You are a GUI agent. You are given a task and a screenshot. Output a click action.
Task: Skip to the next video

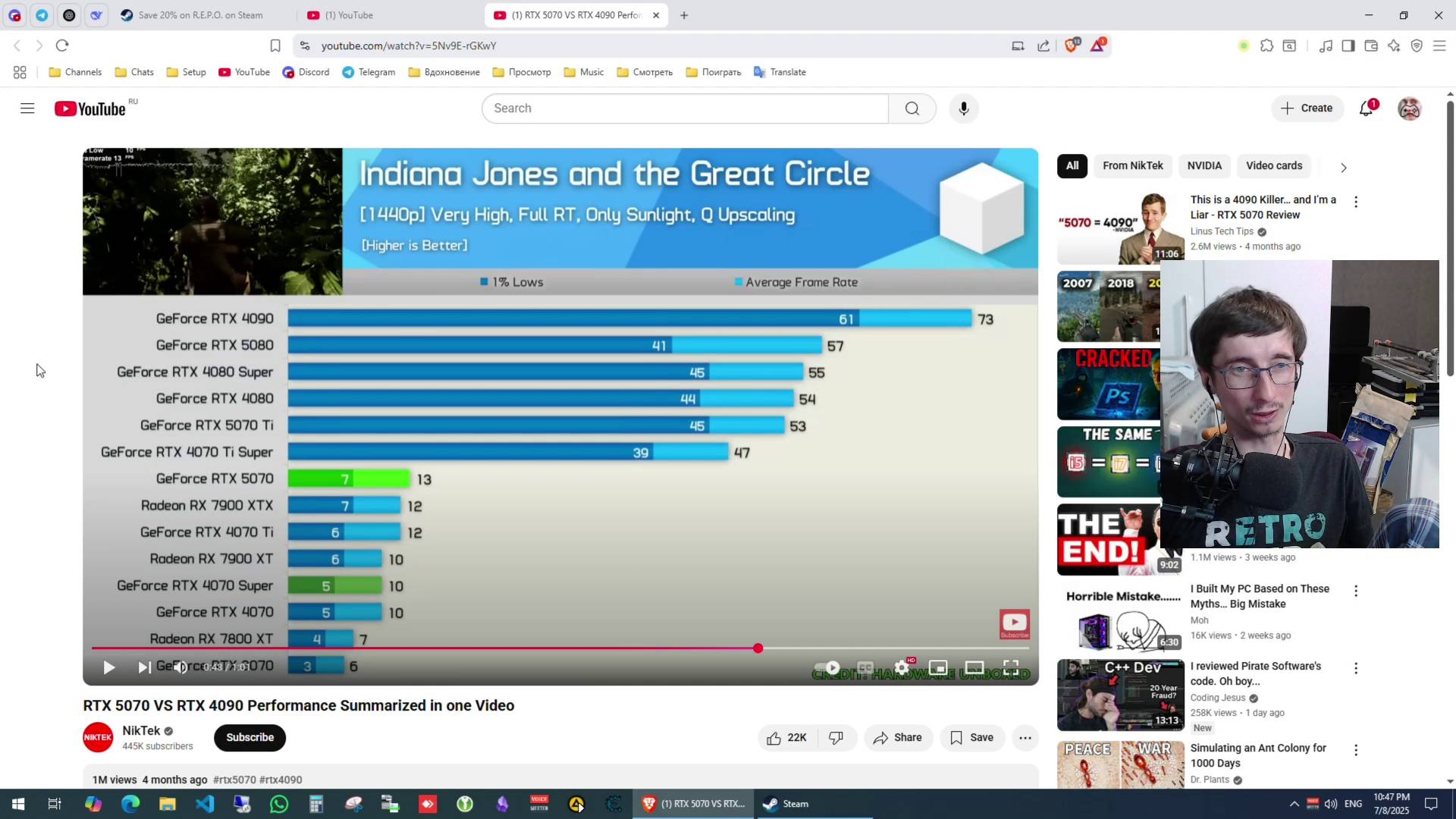[x=143, y=667]
